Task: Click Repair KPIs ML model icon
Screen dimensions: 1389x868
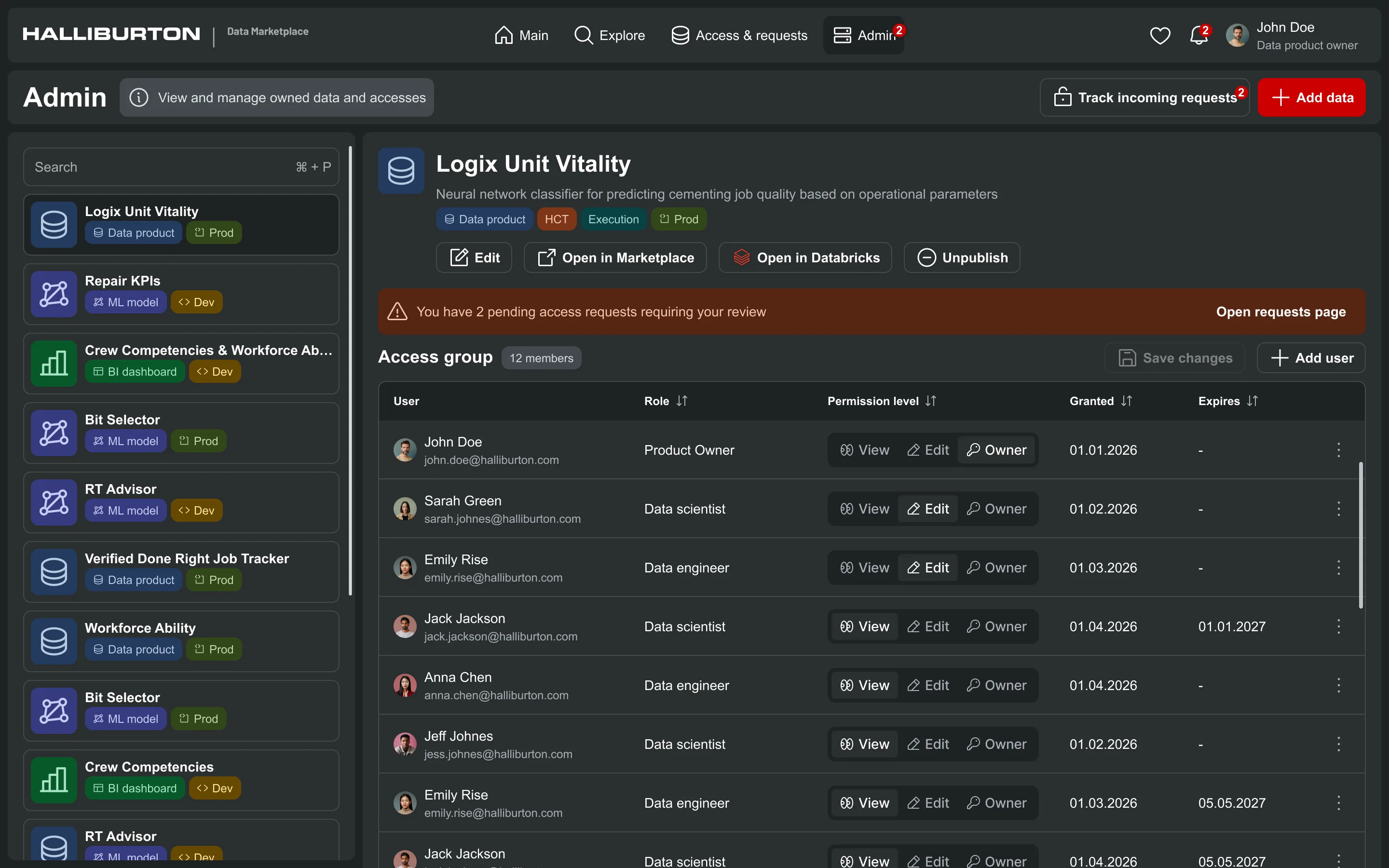Action: point(54,294)
